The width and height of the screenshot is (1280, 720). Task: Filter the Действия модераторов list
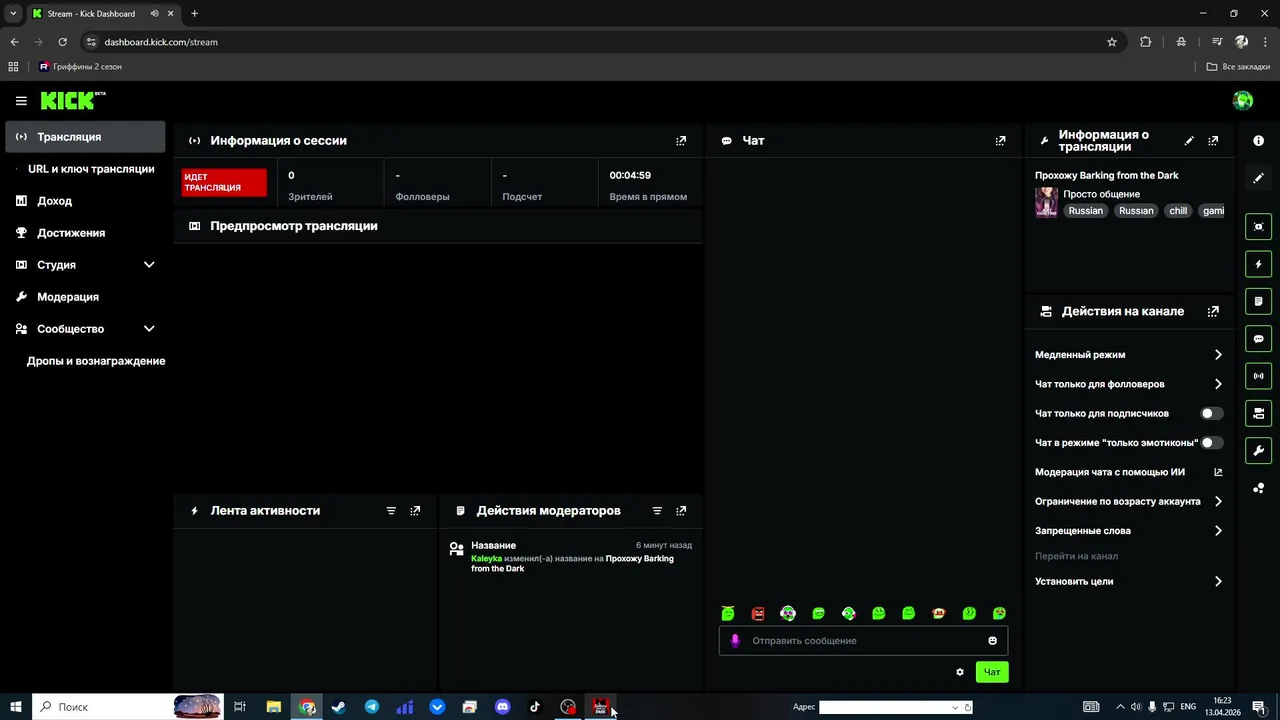click(657, 511)
